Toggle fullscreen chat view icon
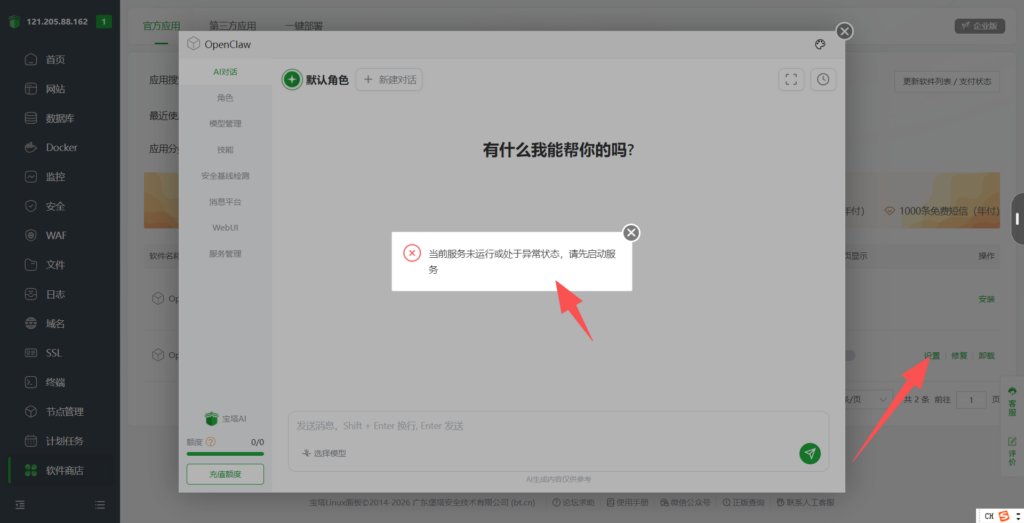Viewport: 1024px width, 523px height. [x=791, y=80]
